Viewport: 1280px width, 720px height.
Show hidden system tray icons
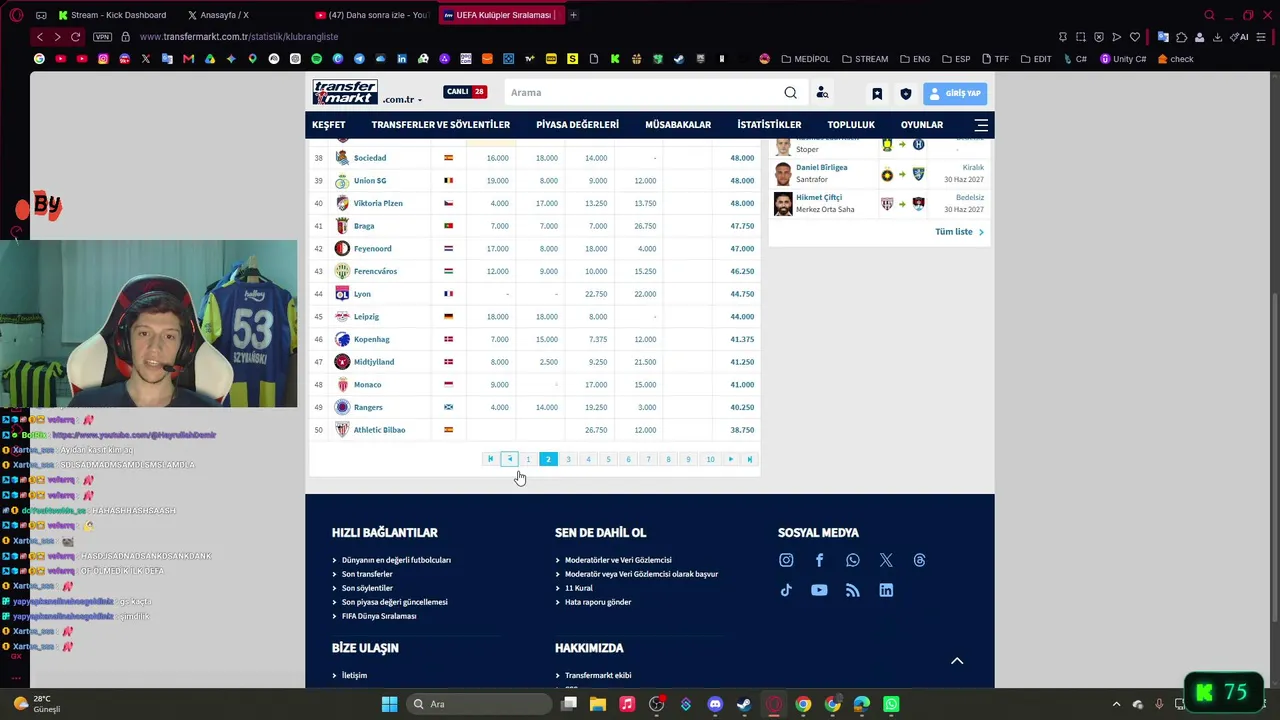click(1117, 704)
